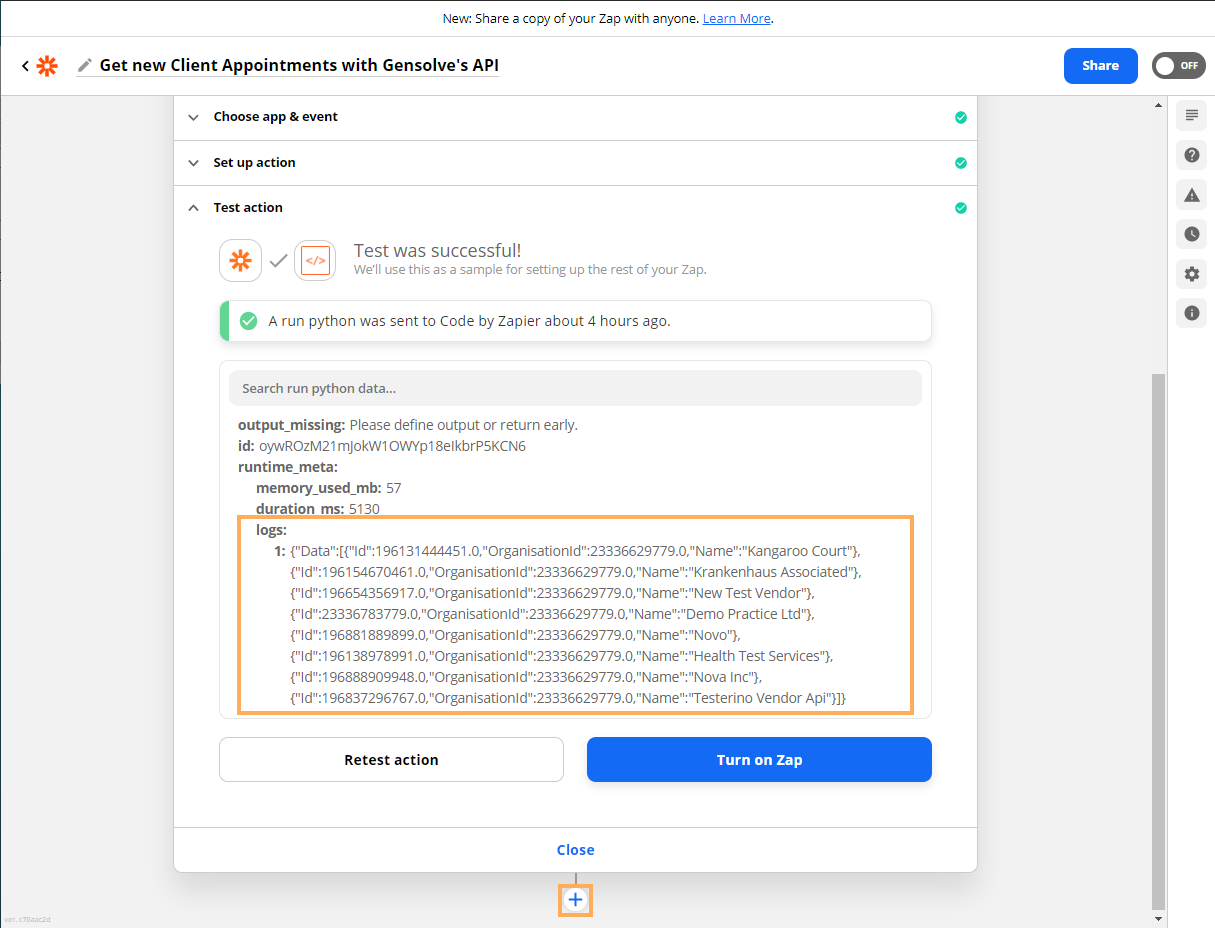Click the run python sent message text

tap(470, 321)
